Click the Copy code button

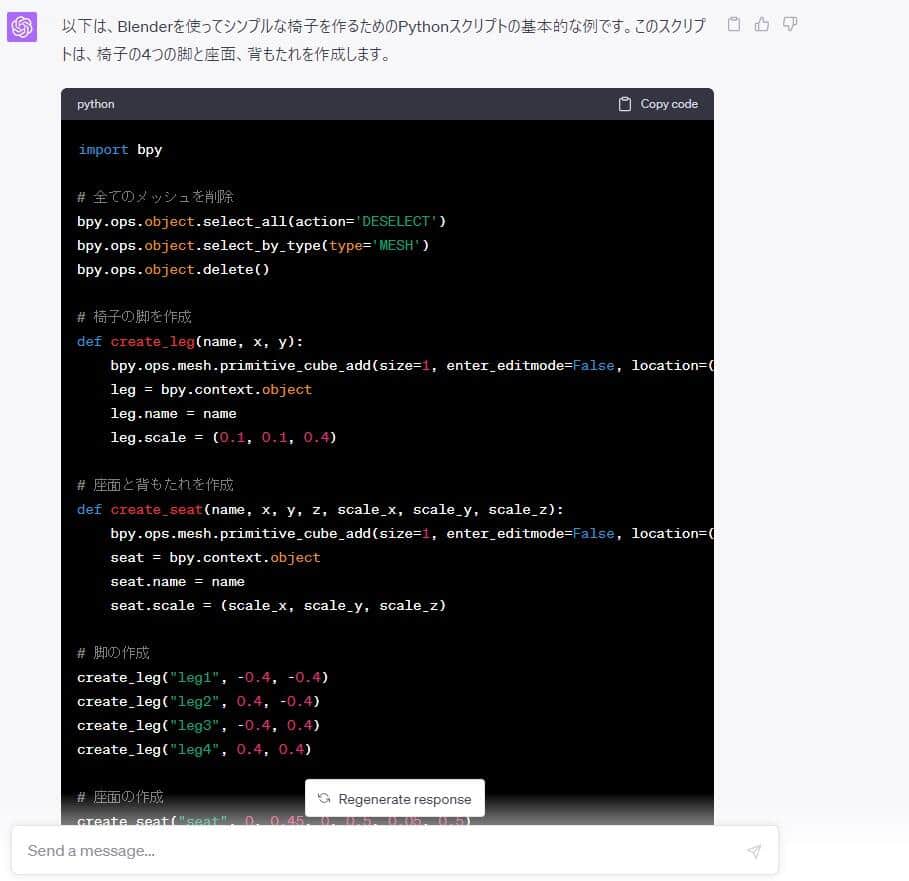658,104
